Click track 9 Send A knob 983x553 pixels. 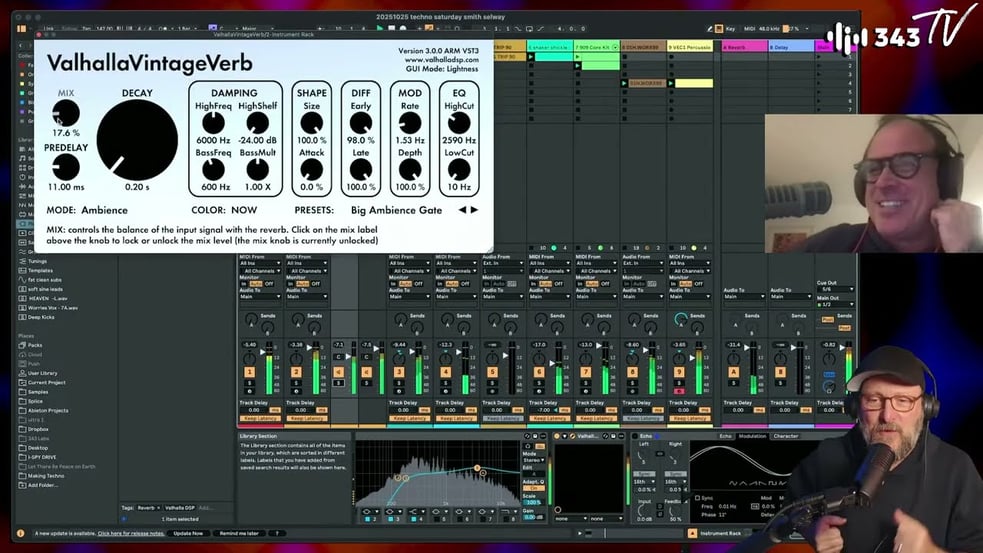680,319
